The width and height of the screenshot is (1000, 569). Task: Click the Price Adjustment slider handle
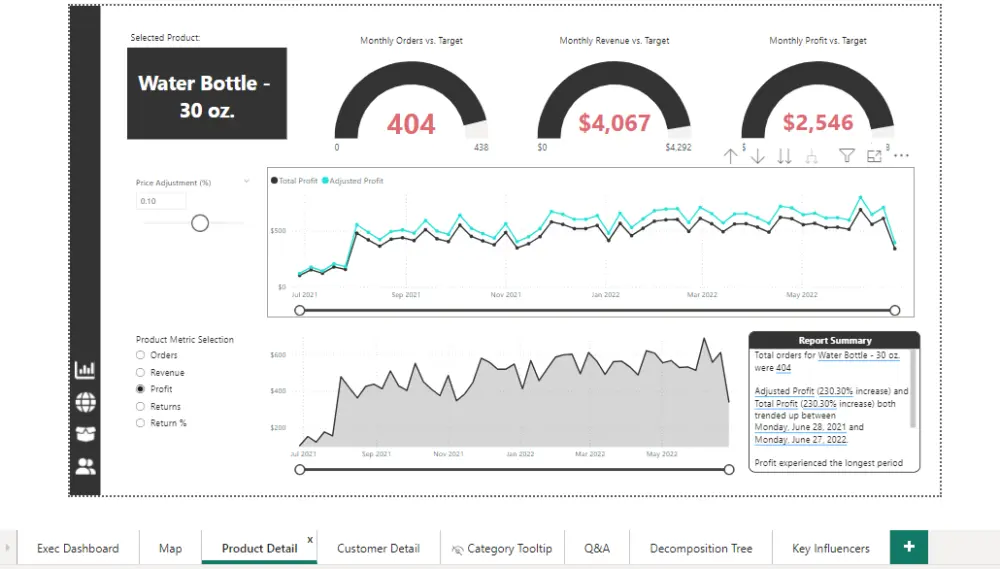(200, 223)
